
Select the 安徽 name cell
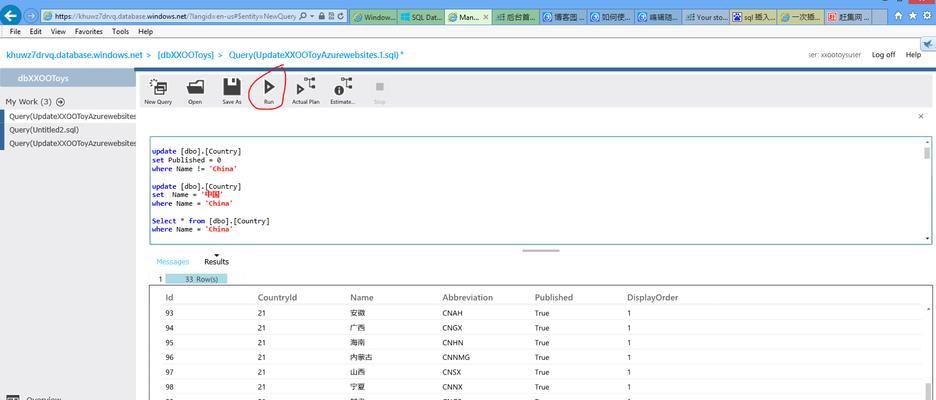tap(357, 313)
